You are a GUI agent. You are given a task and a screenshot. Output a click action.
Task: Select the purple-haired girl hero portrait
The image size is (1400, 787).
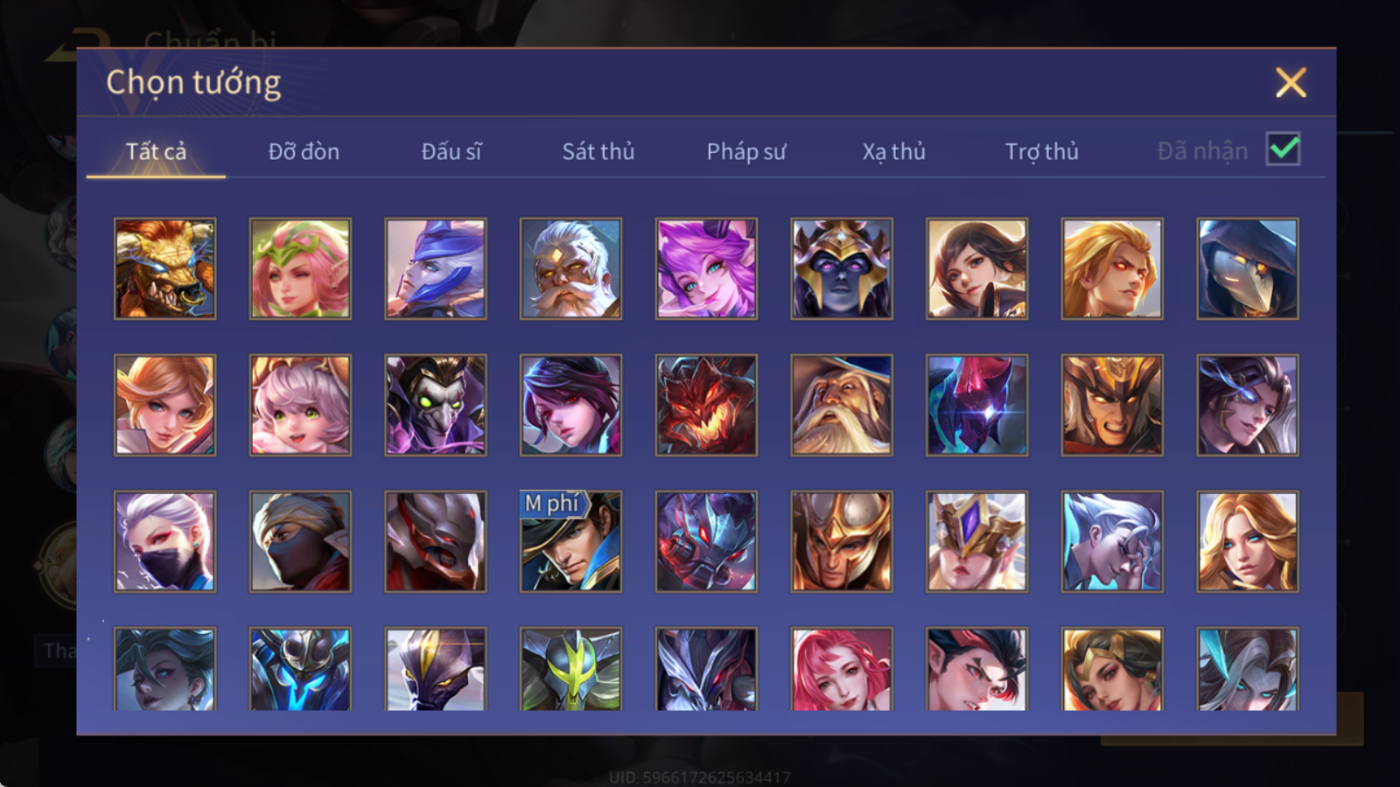point(706,269)
